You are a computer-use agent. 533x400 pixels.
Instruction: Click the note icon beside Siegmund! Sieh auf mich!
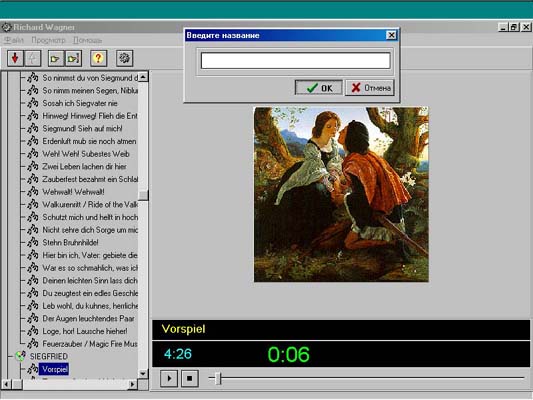[x=33, y=128]
